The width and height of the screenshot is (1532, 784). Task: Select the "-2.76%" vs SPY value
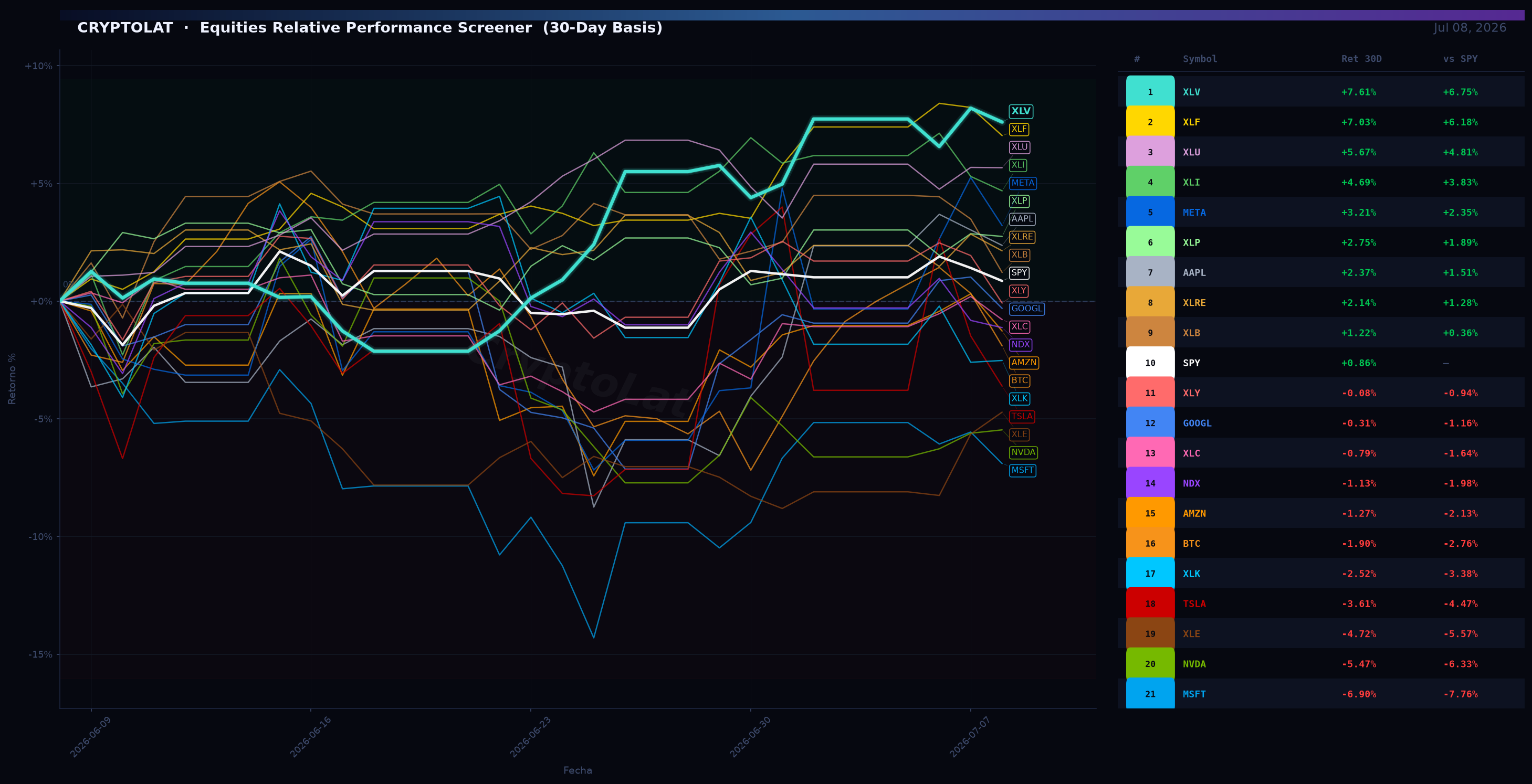click(x=1460, y=544)
